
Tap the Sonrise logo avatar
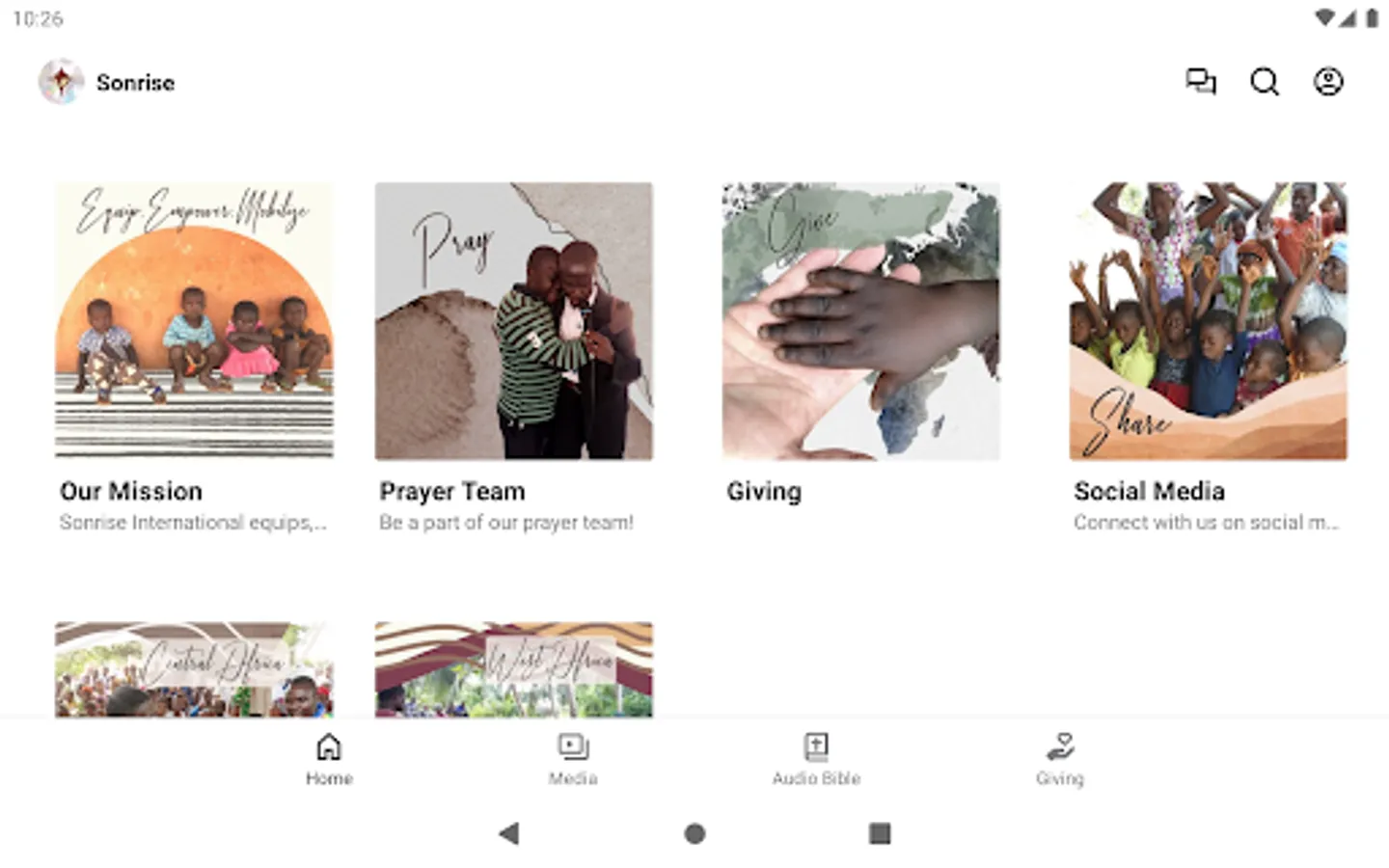(x=62, y=82)
